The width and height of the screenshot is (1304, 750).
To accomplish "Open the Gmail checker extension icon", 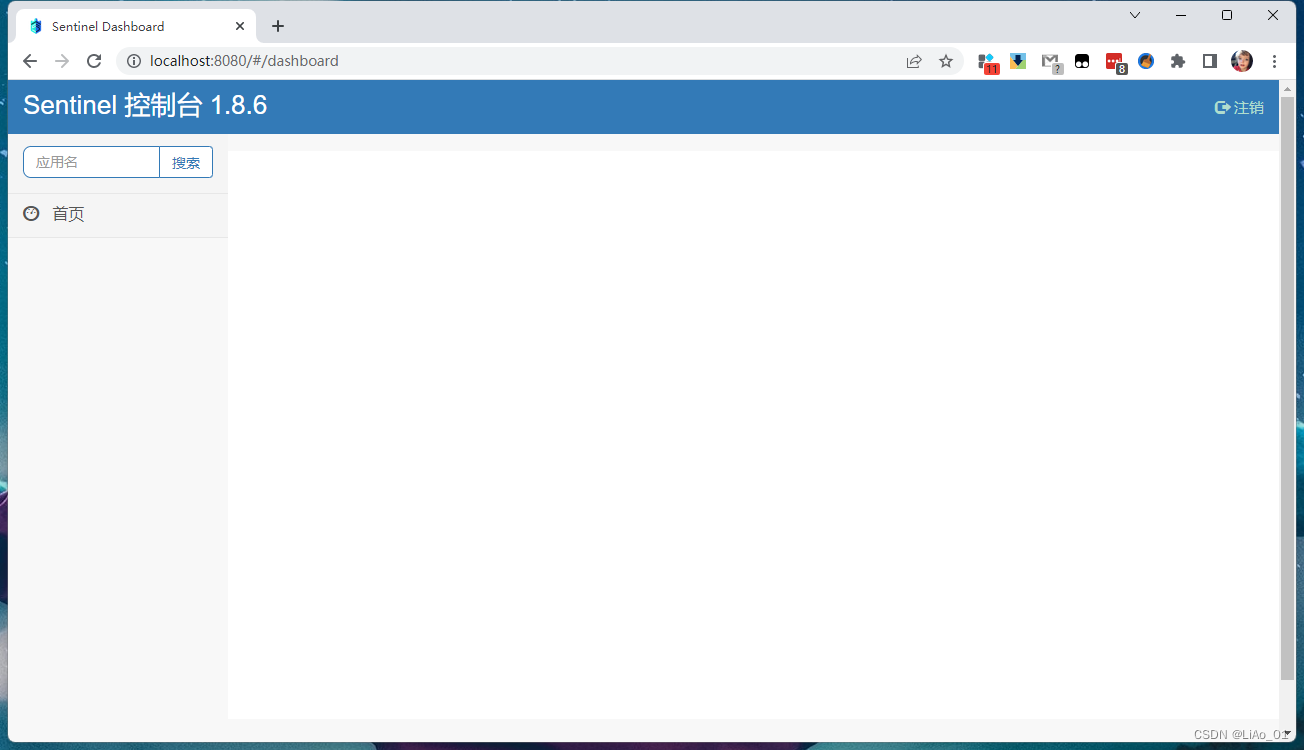I will (1051, 62).
